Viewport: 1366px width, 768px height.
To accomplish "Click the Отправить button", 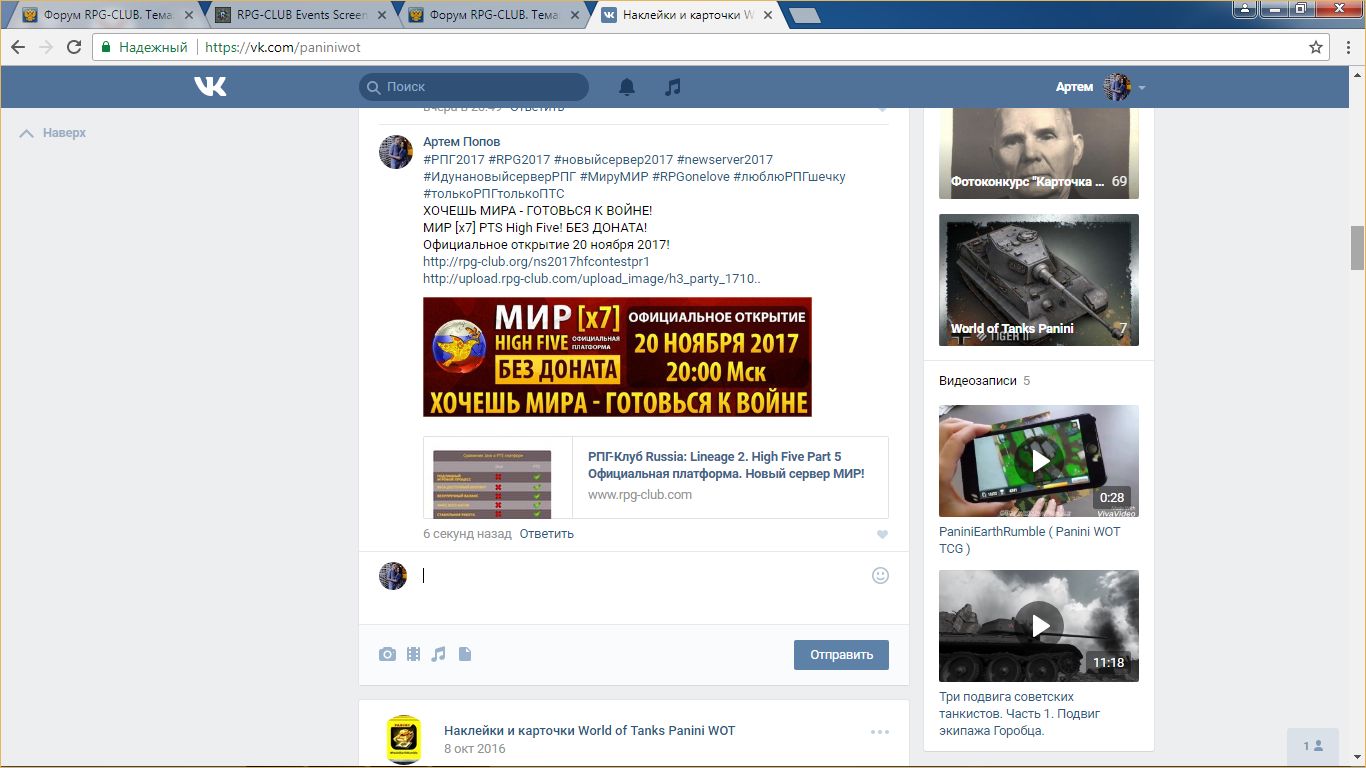I will [x=841, y=655].
